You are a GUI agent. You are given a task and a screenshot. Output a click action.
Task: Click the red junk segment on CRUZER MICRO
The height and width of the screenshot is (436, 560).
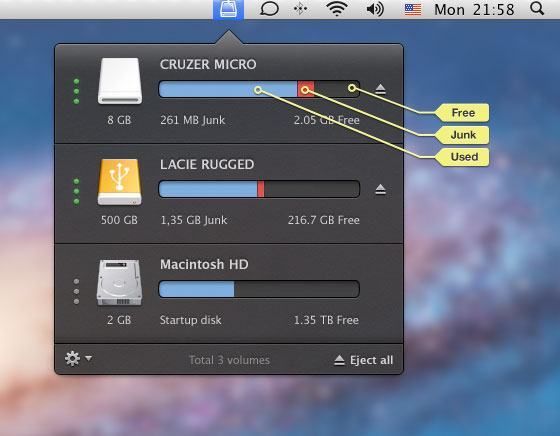tap(306, 89)
